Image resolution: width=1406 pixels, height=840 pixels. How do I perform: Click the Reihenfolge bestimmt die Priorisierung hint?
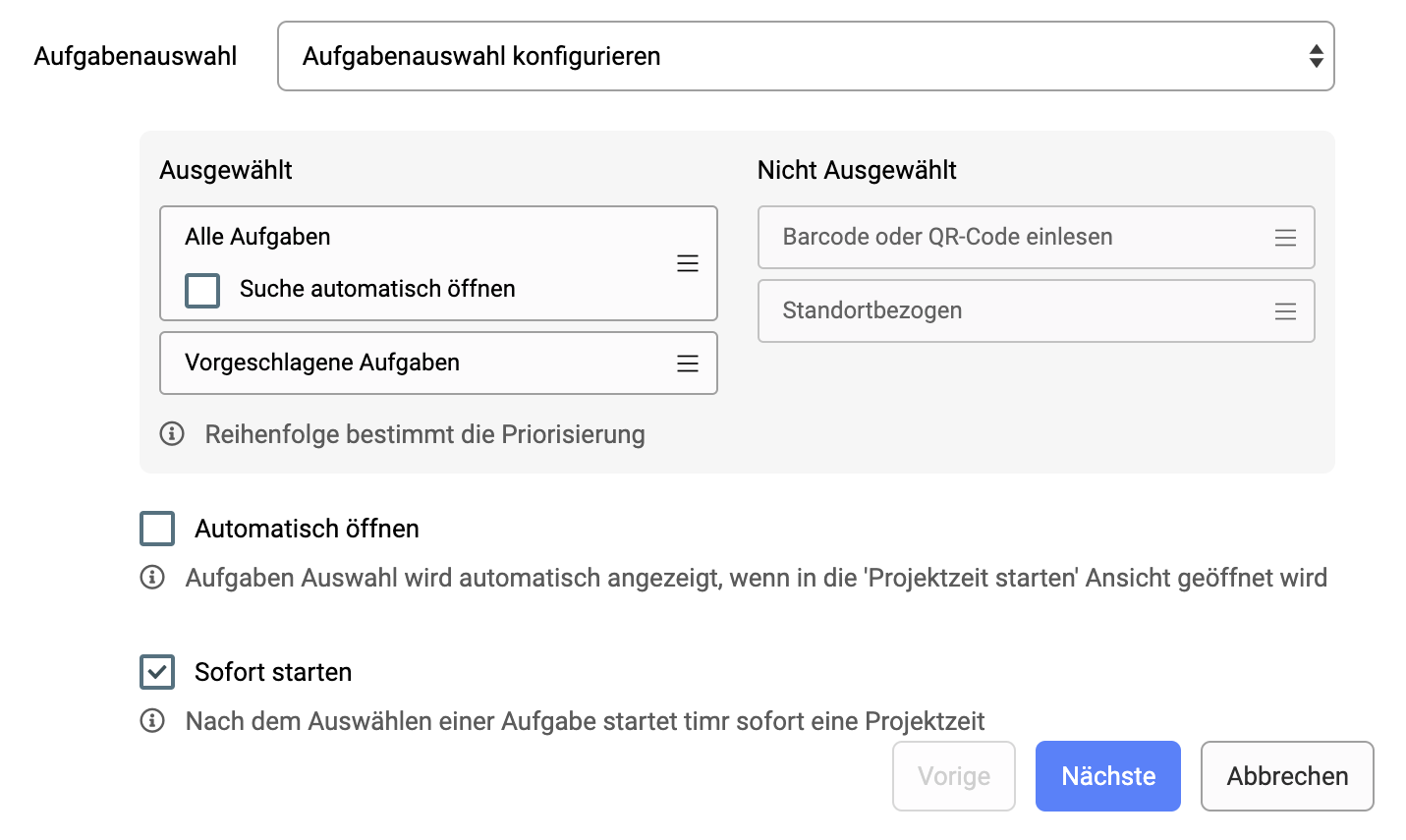click(x=425, y=434)
